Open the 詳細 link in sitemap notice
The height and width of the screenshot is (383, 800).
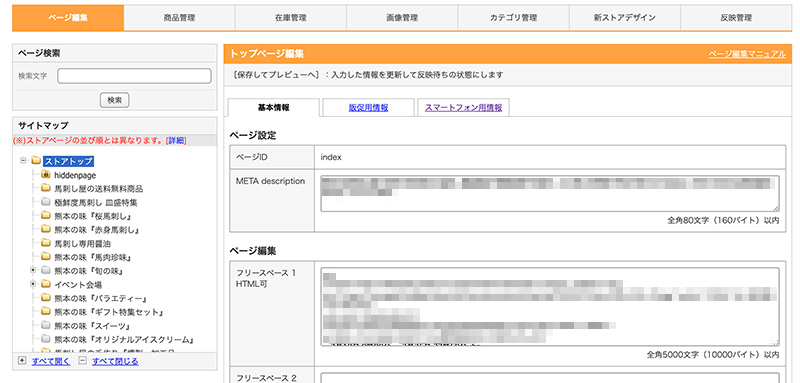pos(177,140)
